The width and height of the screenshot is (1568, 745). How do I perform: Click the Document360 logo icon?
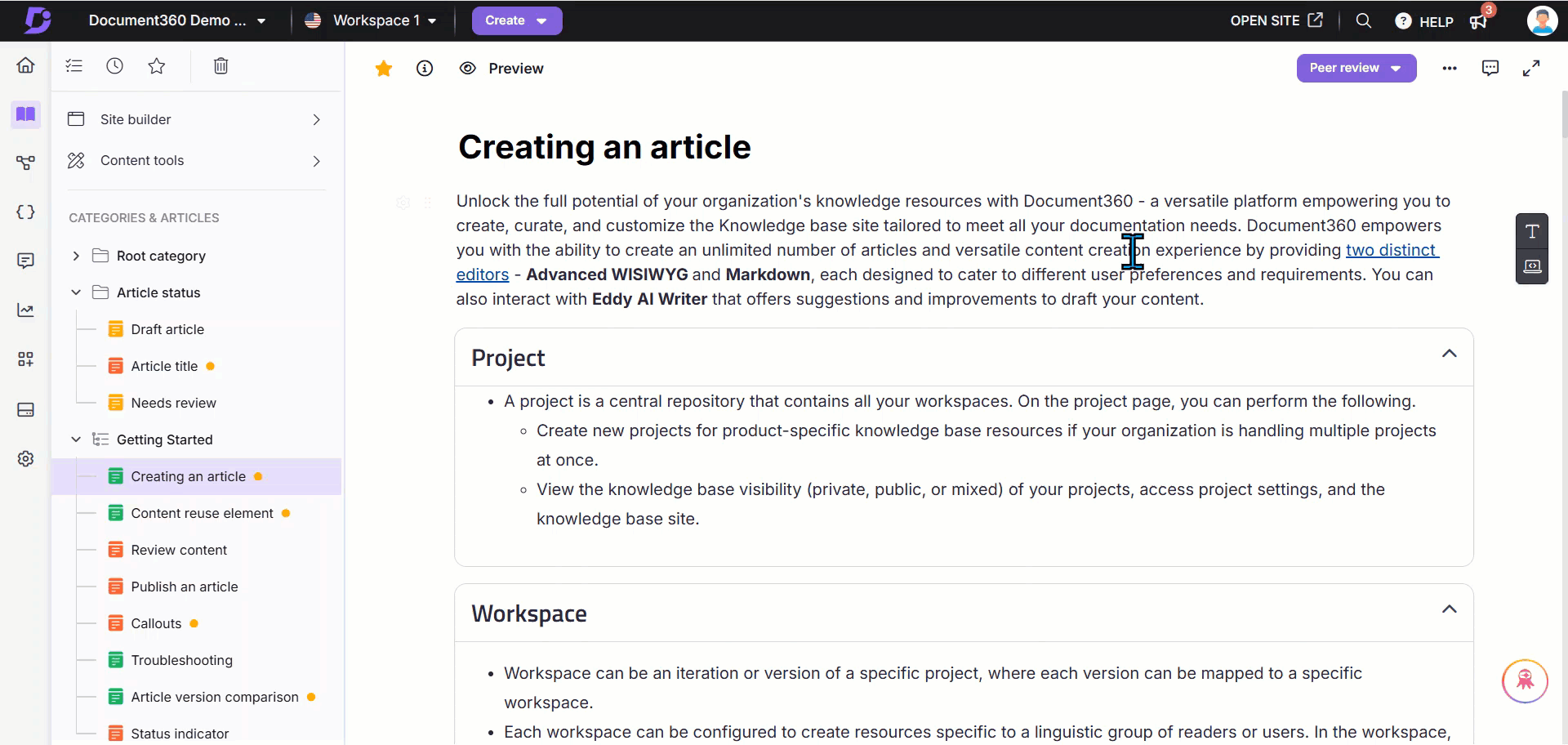[x=37, y=20]
